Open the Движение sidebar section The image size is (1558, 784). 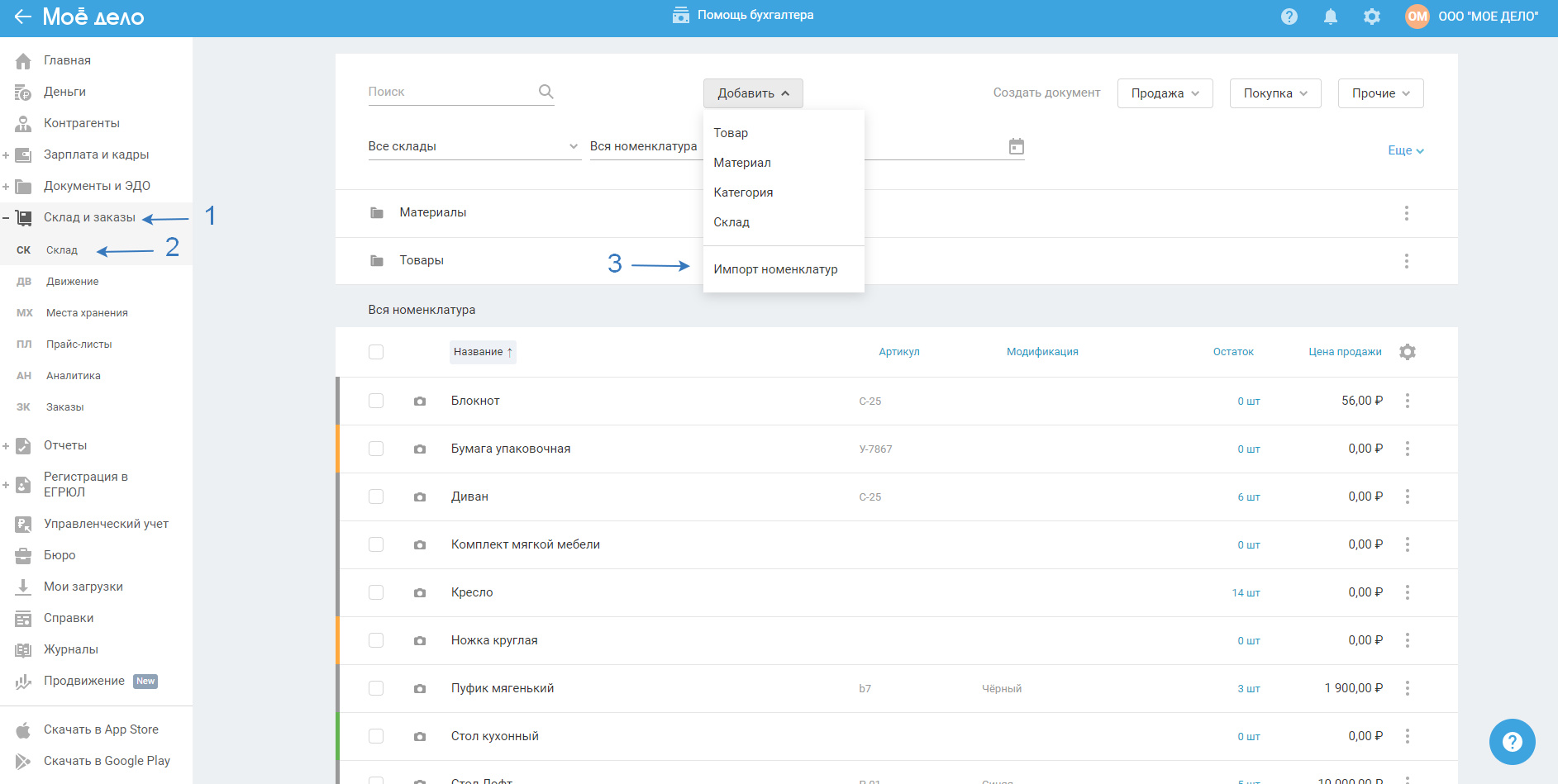pos(73,282)
